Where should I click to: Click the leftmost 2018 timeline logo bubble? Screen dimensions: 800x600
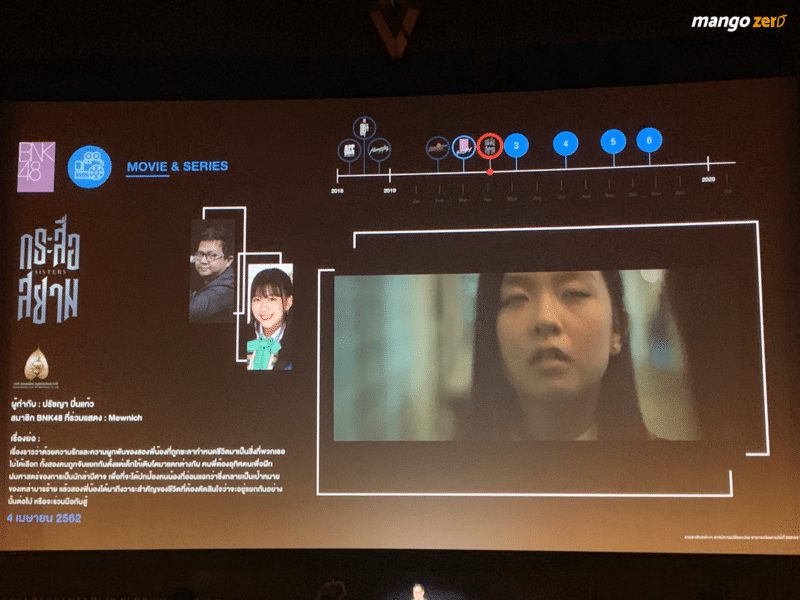349,151
